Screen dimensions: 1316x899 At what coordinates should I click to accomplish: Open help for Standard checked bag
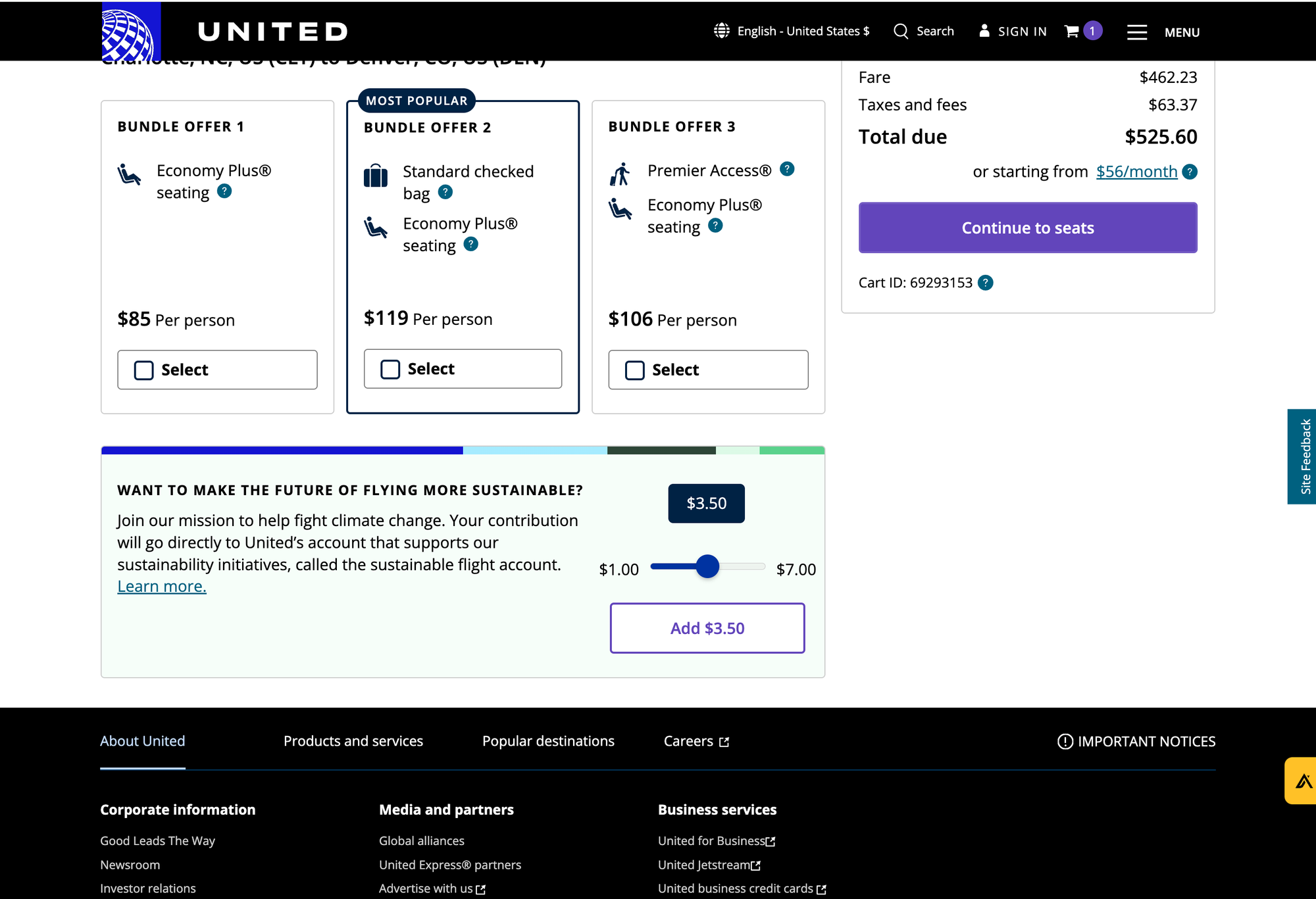click(x=445, y=192)
